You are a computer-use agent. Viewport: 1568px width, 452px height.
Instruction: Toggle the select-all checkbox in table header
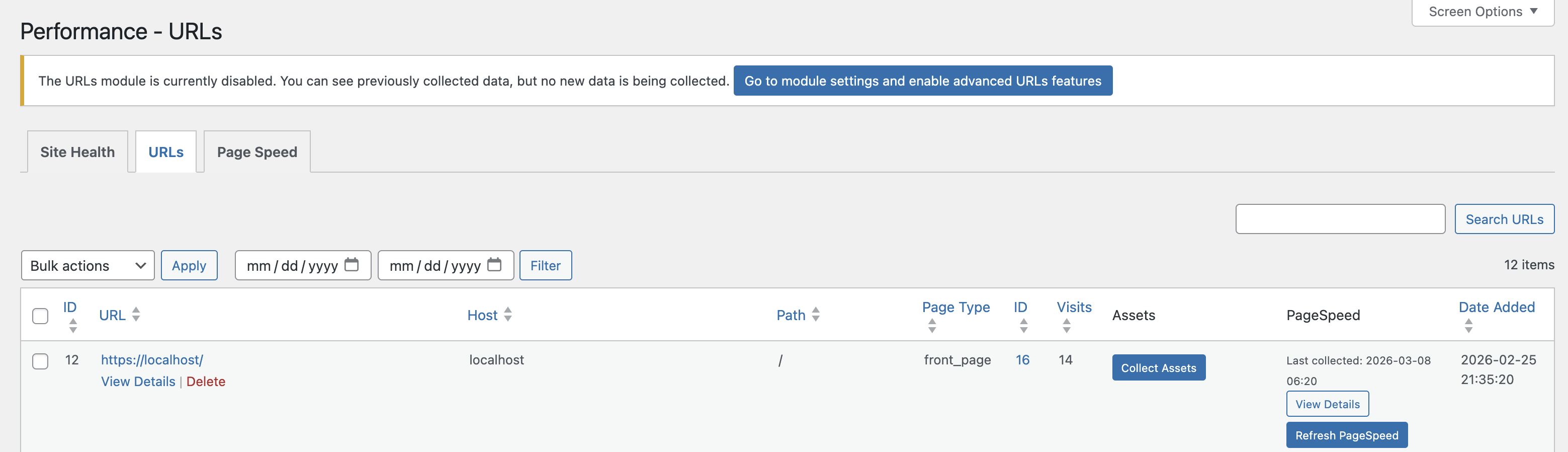(40, 316)
